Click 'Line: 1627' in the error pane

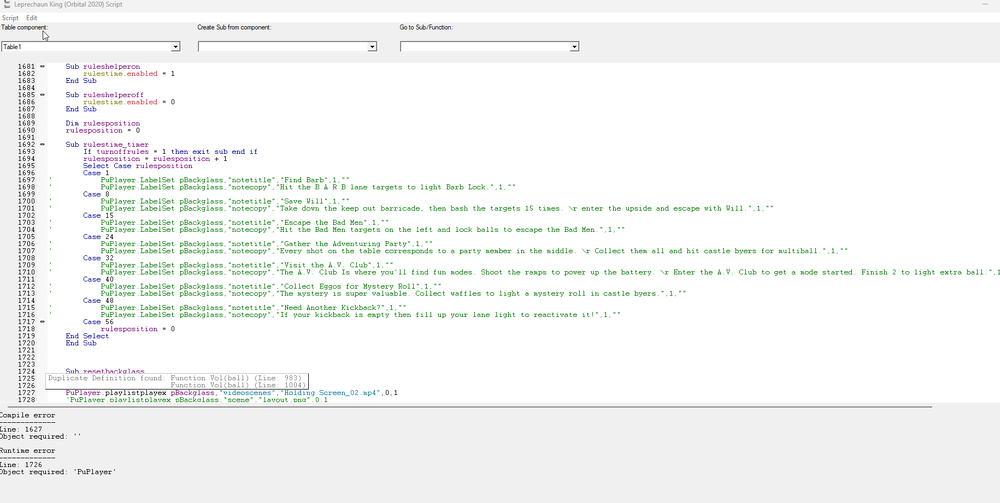[21, 430]
